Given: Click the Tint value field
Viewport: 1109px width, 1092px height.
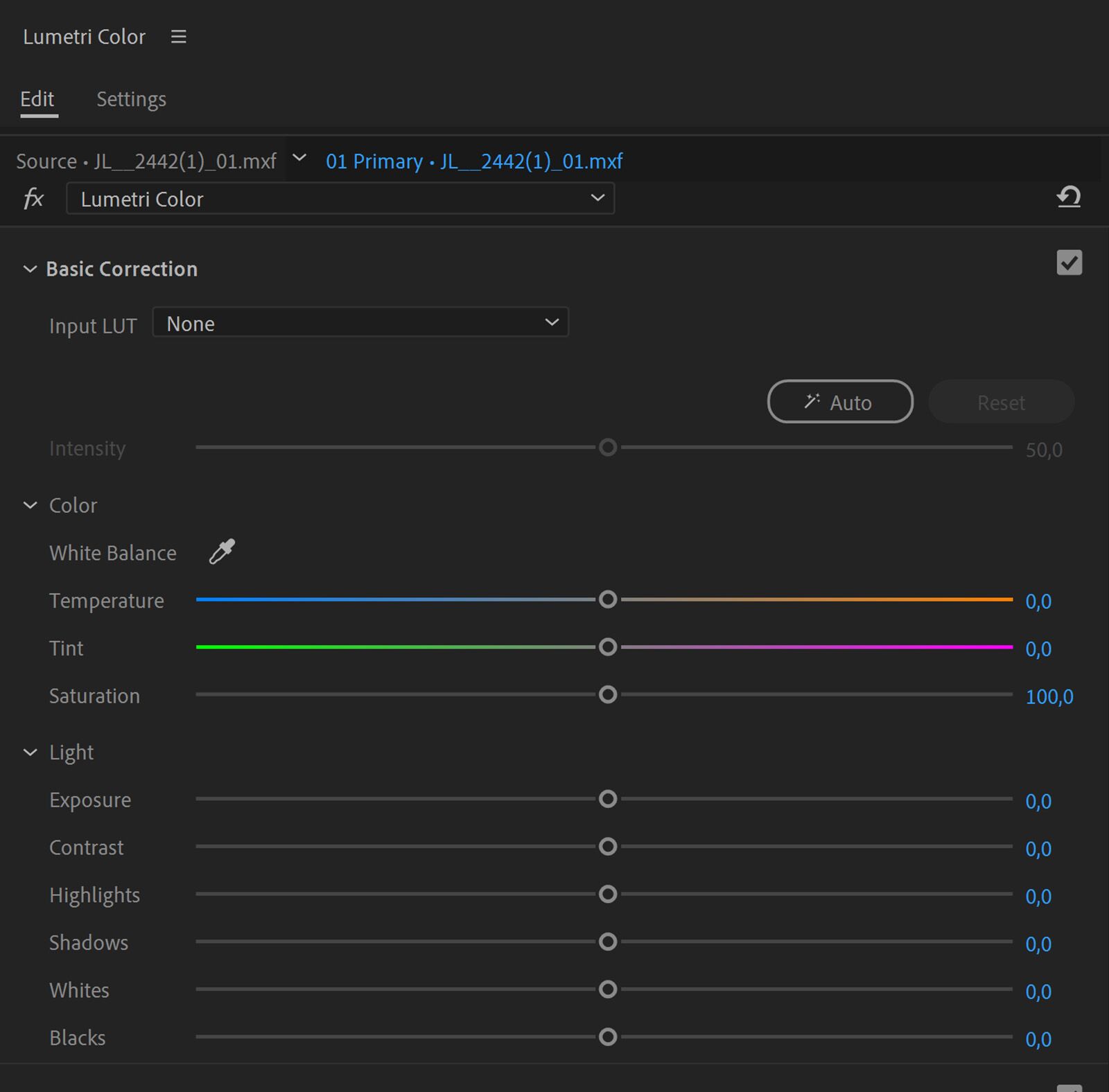Looking at the screenshot, I should point(1038,649).
